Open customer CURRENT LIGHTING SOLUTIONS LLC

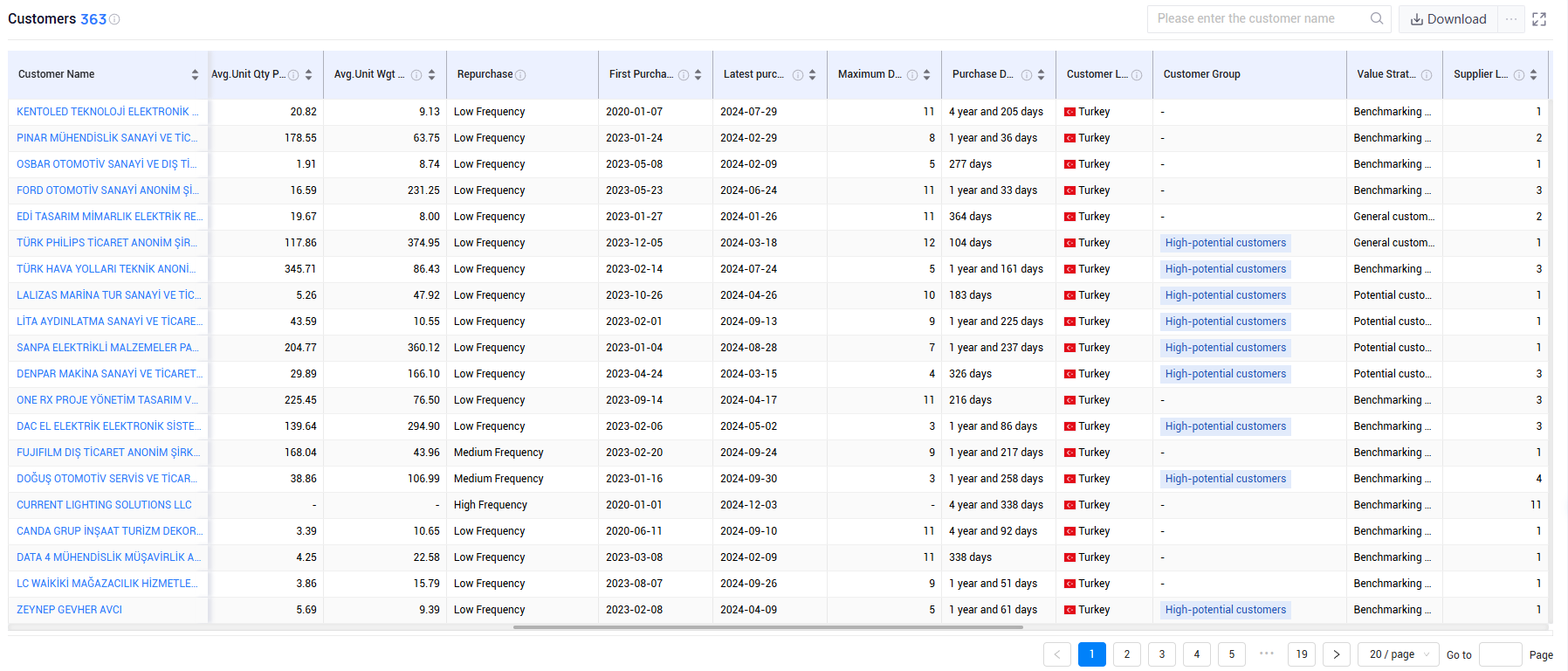tap(104, 505)
